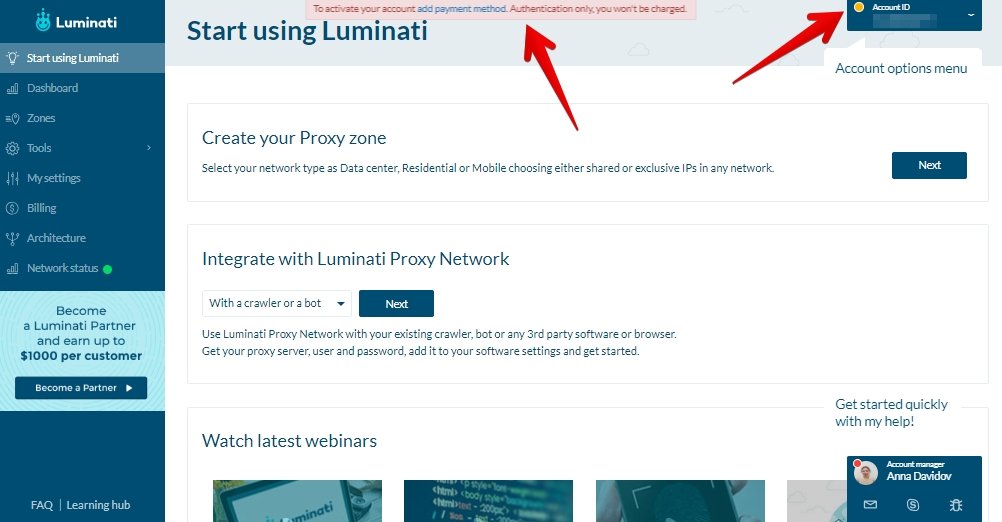Click the My settings sliders icon

click(13, 178)
